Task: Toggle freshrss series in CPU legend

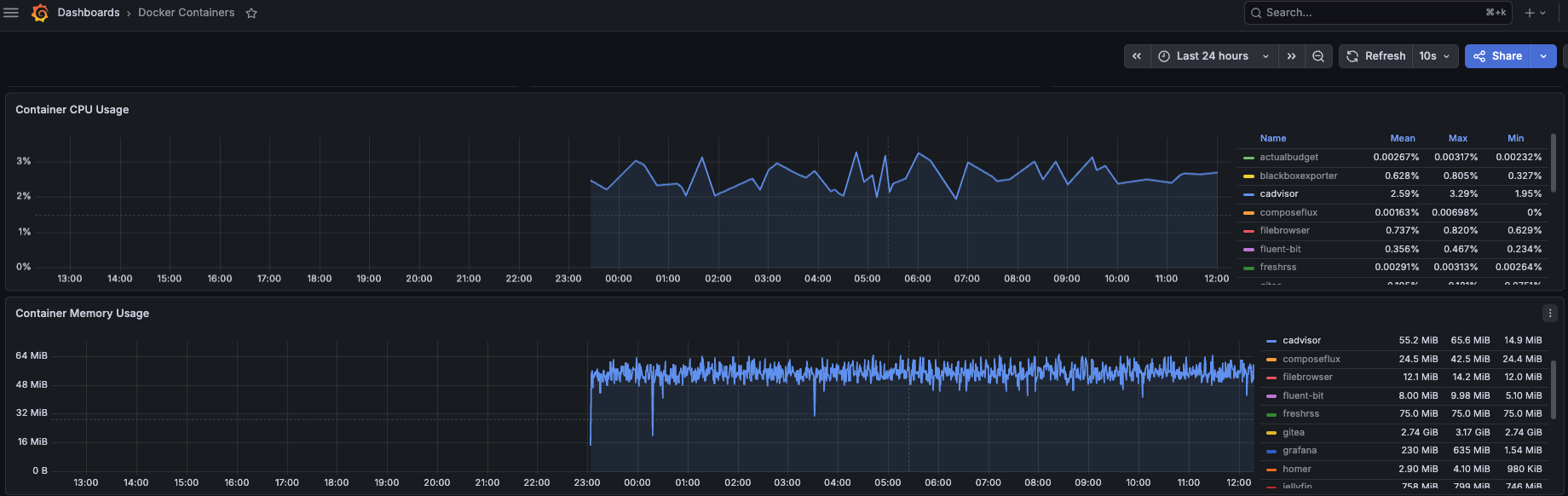Action: coord(1277,268)
